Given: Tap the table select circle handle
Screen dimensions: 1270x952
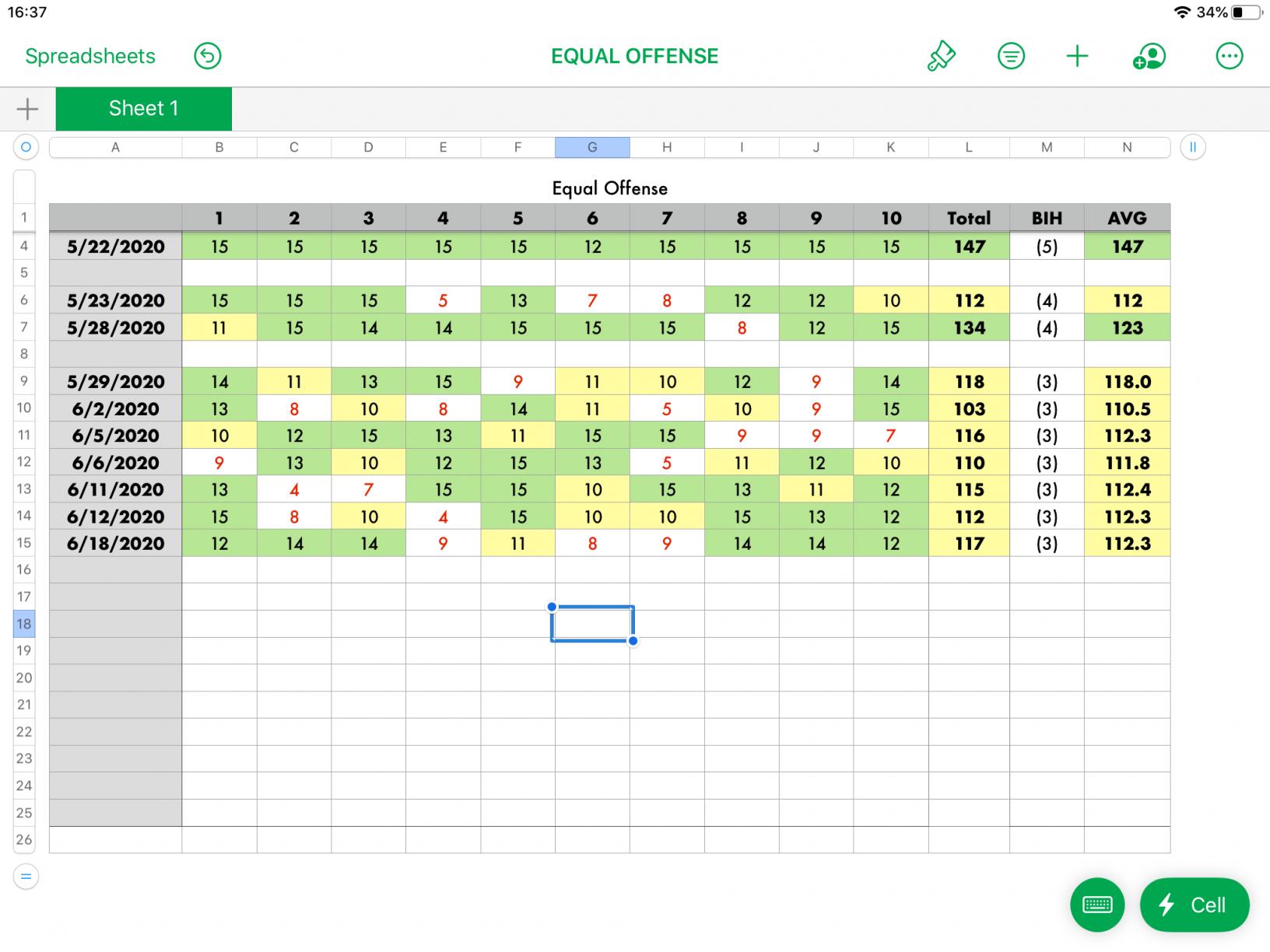Looking at the screenshot, I should 26,147.
